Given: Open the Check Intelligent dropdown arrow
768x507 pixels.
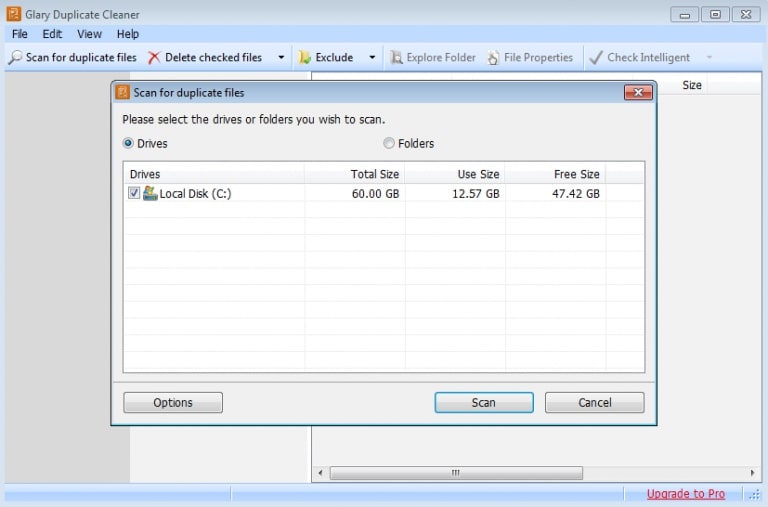Looking at the screenshot, I should [710, 58].
